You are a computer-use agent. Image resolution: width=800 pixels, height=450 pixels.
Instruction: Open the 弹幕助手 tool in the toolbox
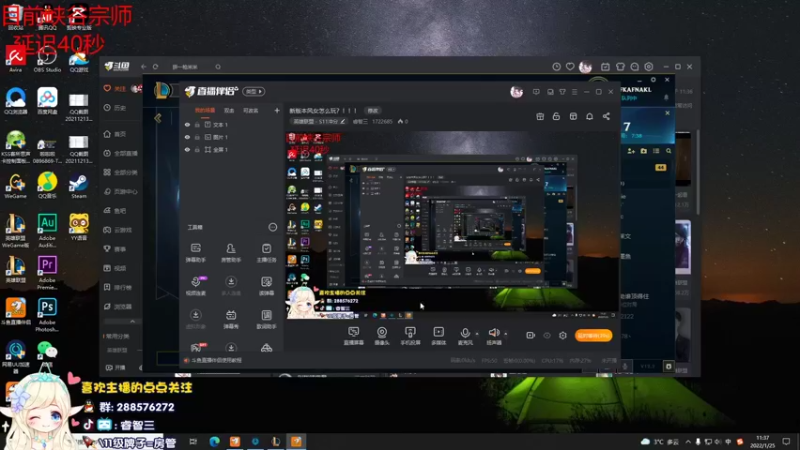(x=195, y=253)
